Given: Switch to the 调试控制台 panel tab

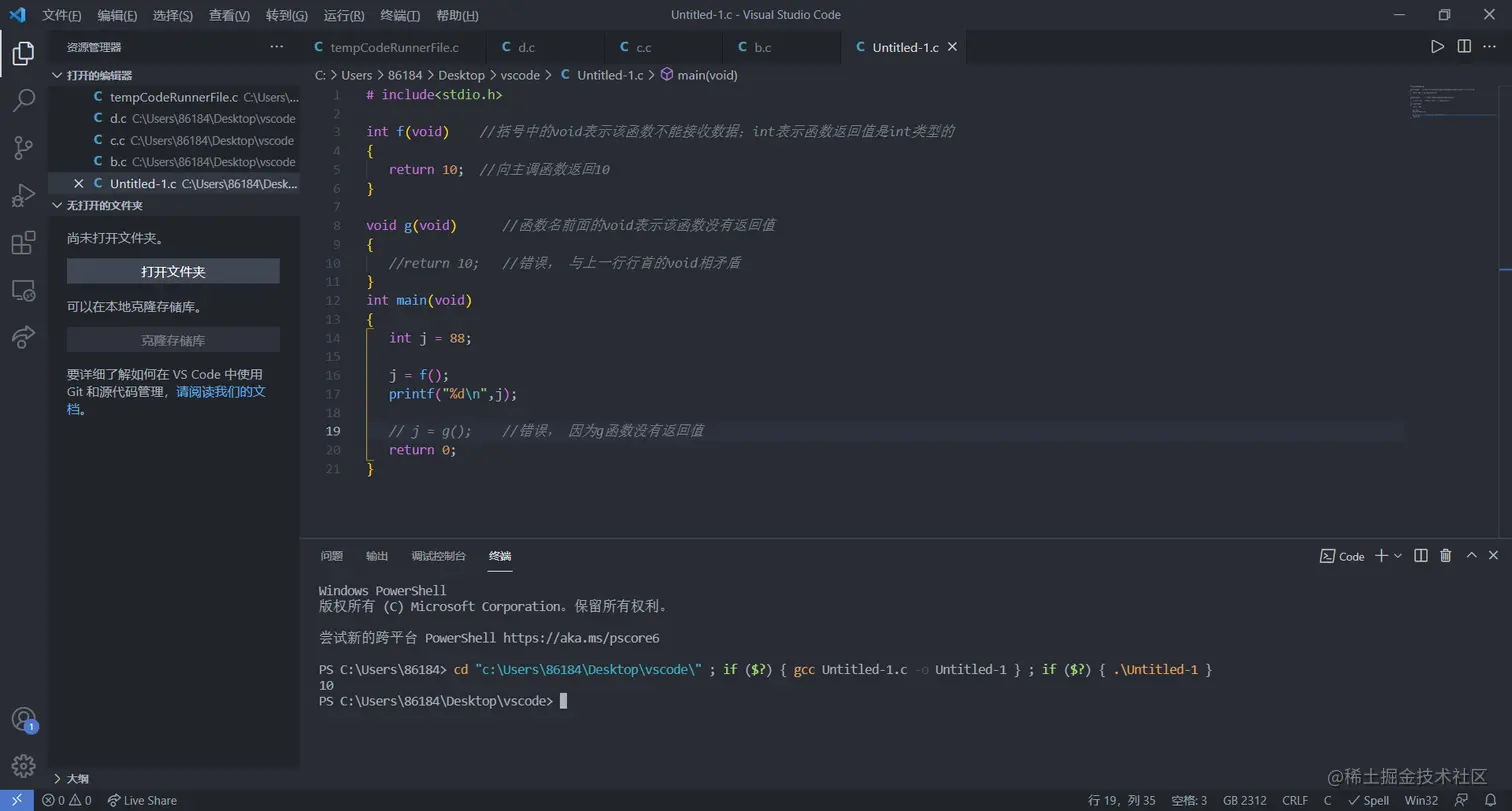Looking at the screenshot, I should 438,556.
